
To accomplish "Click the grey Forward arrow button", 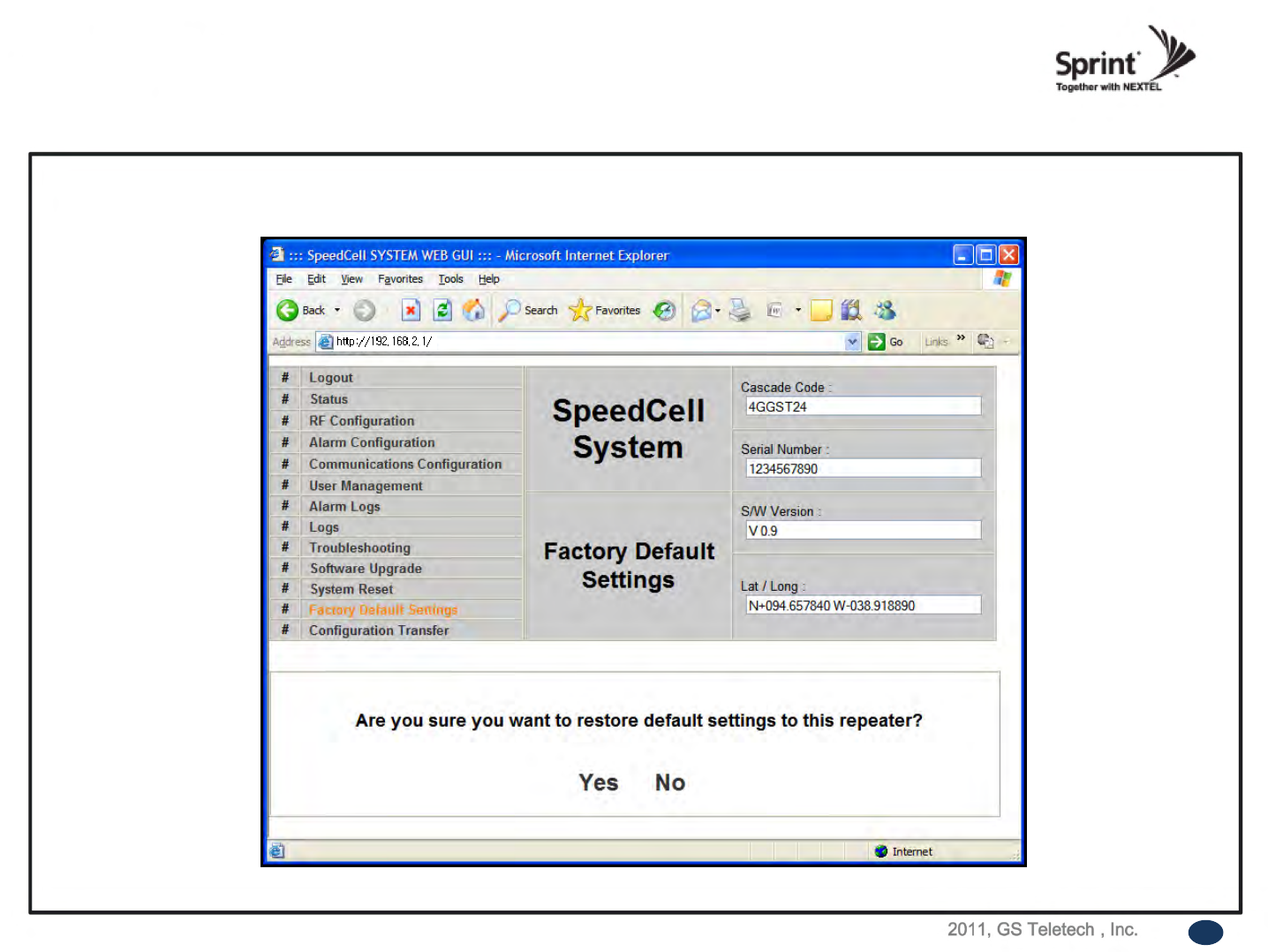I will (x=364, y=310).
